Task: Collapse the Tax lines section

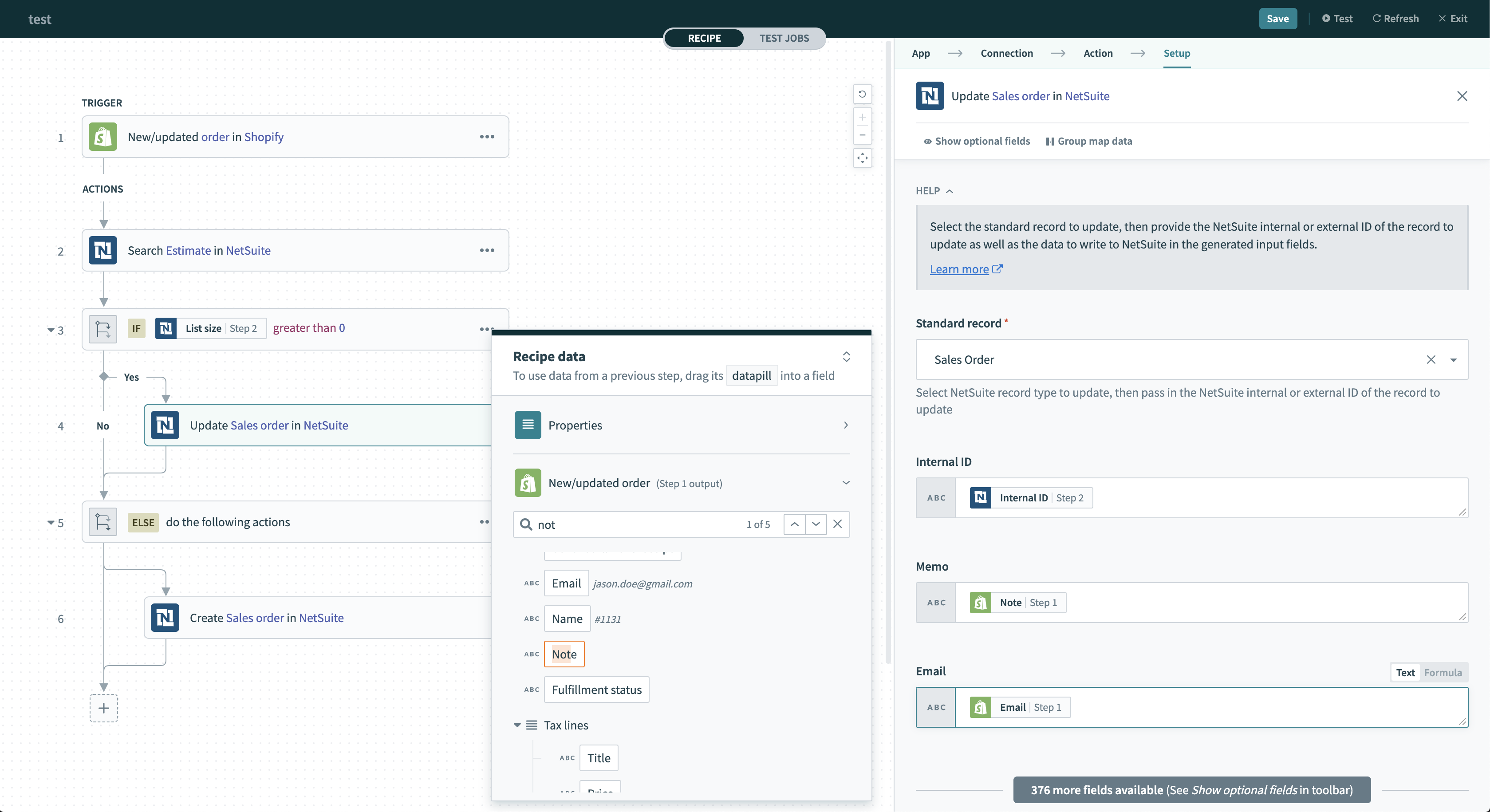Action: point(516,725)
